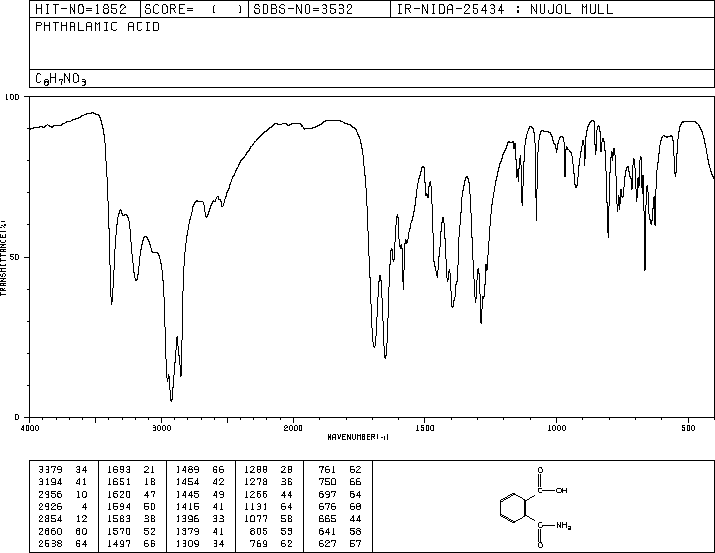Image resolution: width=715 pixels, height=553 pixels.
Task: Click the 500 wavenumber axis label
Action: [688, 428]
